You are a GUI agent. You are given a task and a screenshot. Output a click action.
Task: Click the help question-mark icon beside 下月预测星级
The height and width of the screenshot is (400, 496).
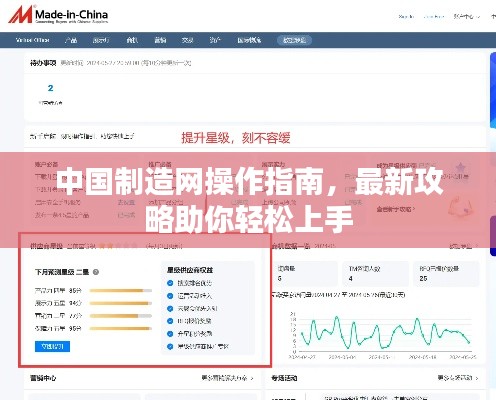click(96, 272)
